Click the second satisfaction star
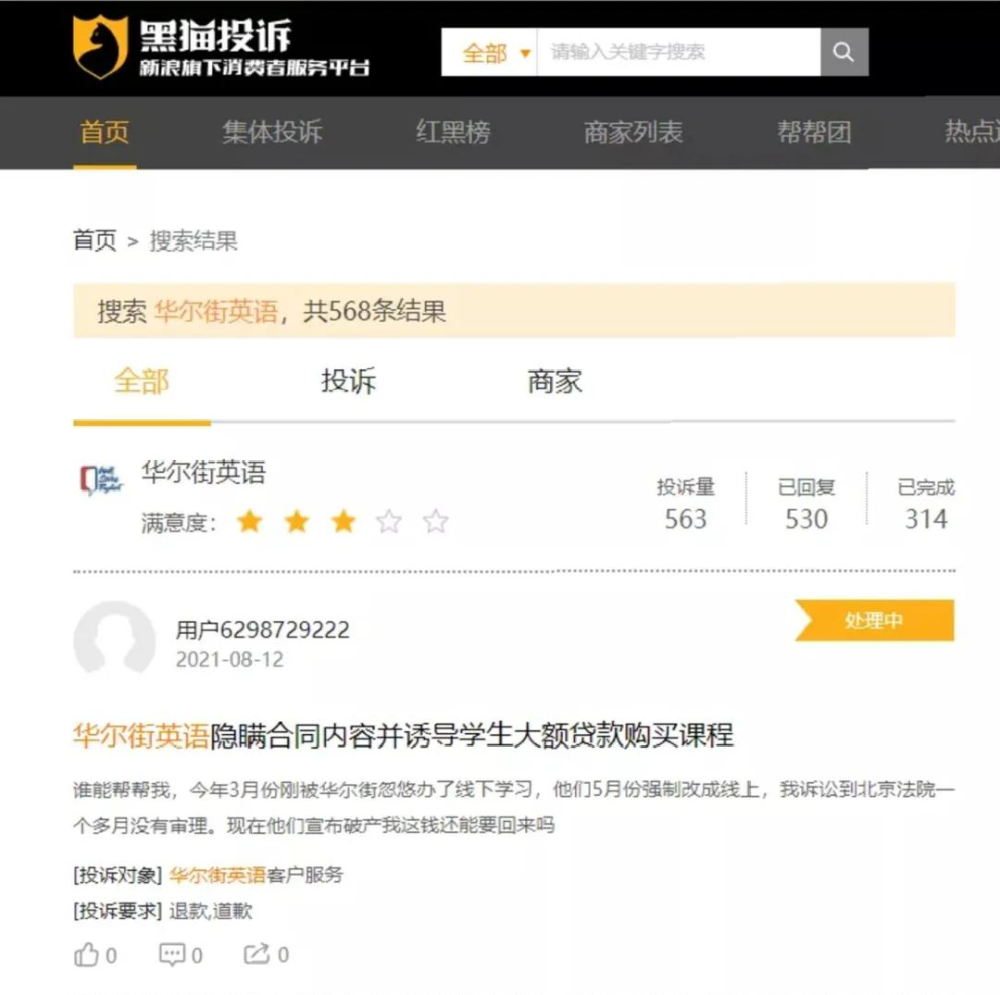This screenshot has height=995, width=1000. pyautogui.click(x=297, y=522)
